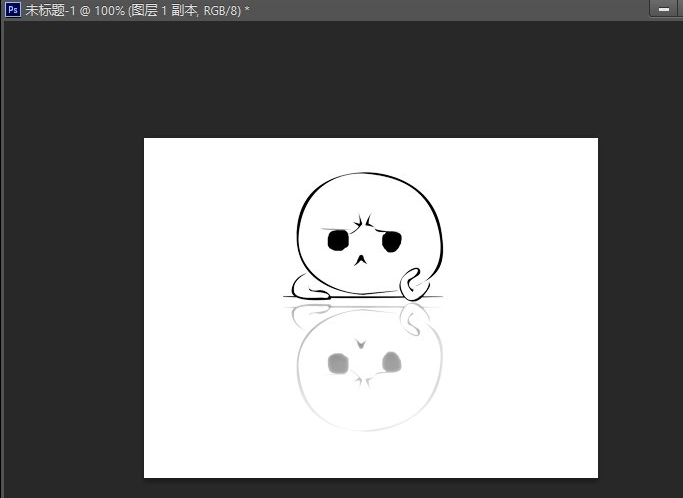Click the character's hand on the left
The height and width of the screenshot is (498, 683).
tap(312, 293)
